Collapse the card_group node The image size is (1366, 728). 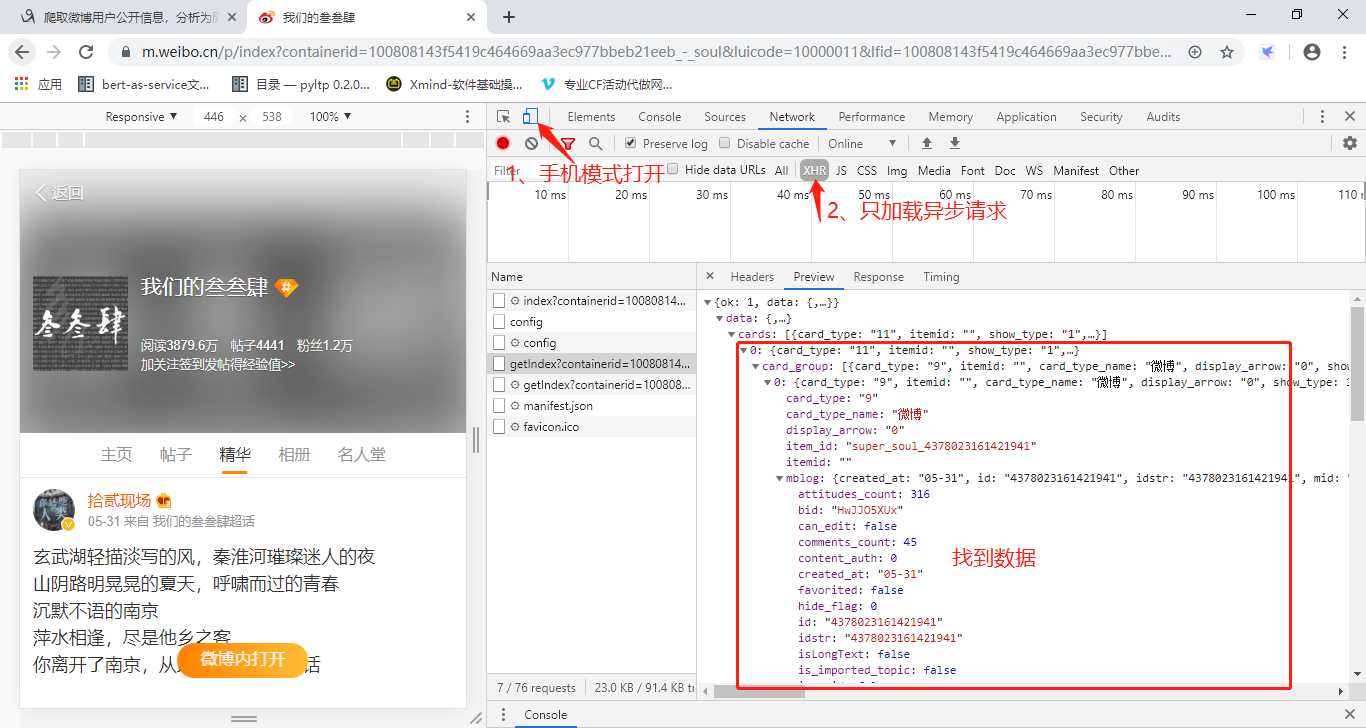755,366
